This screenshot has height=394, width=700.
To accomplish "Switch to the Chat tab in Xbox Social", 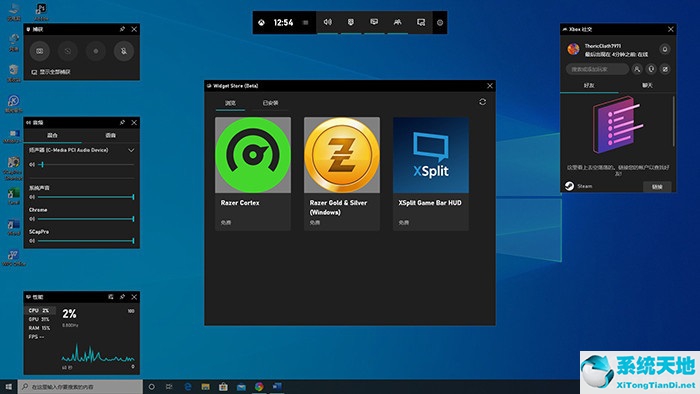I will click(647, 85).
